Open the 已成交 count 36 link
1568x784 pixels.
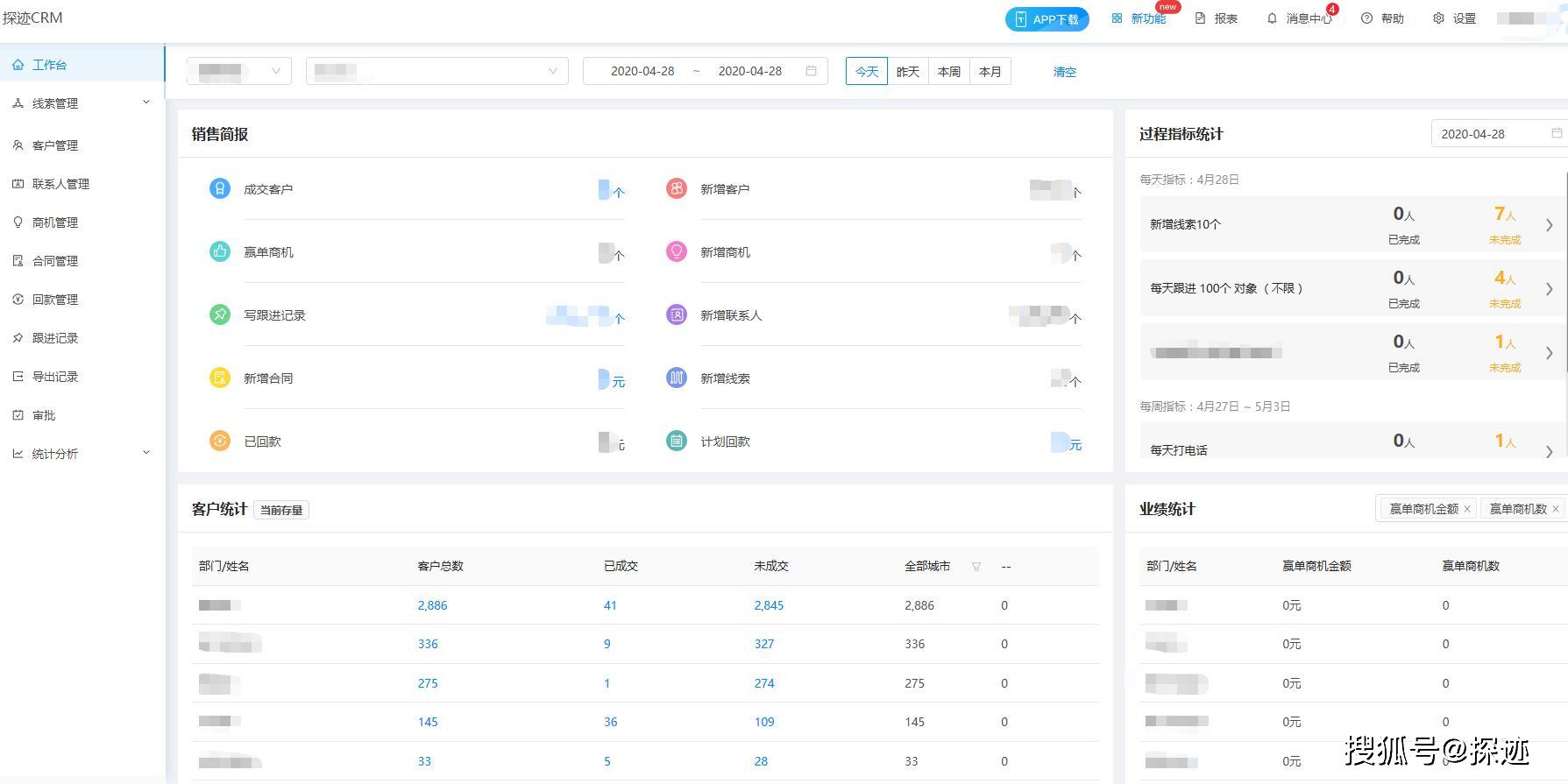tap(611, 722)
